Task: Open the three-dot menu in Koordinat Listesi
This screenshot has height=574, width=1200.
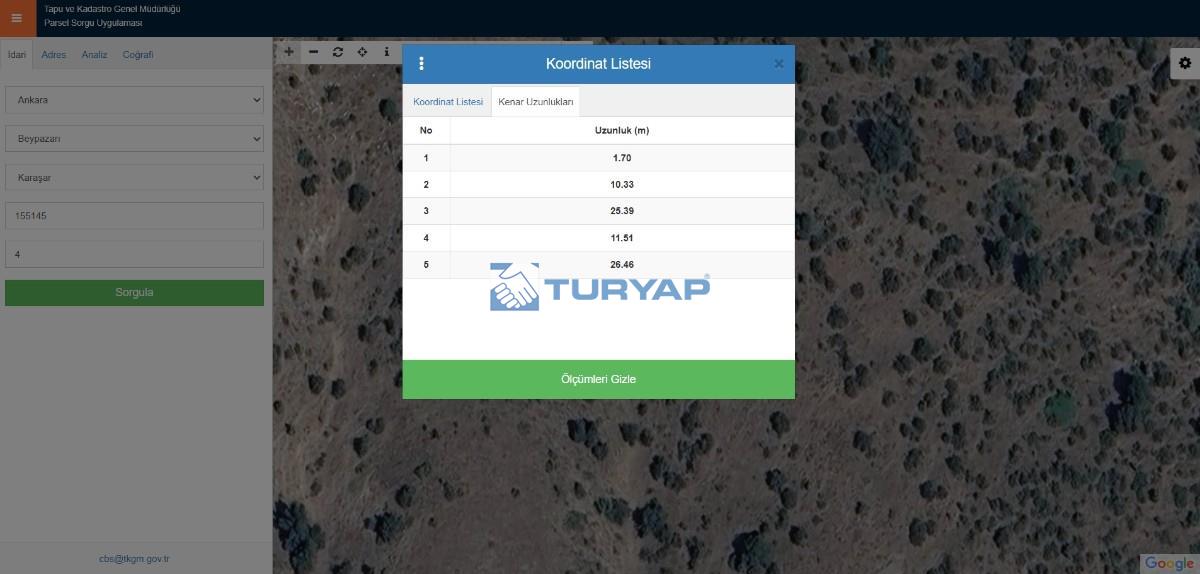Action: tap(421, 64)
